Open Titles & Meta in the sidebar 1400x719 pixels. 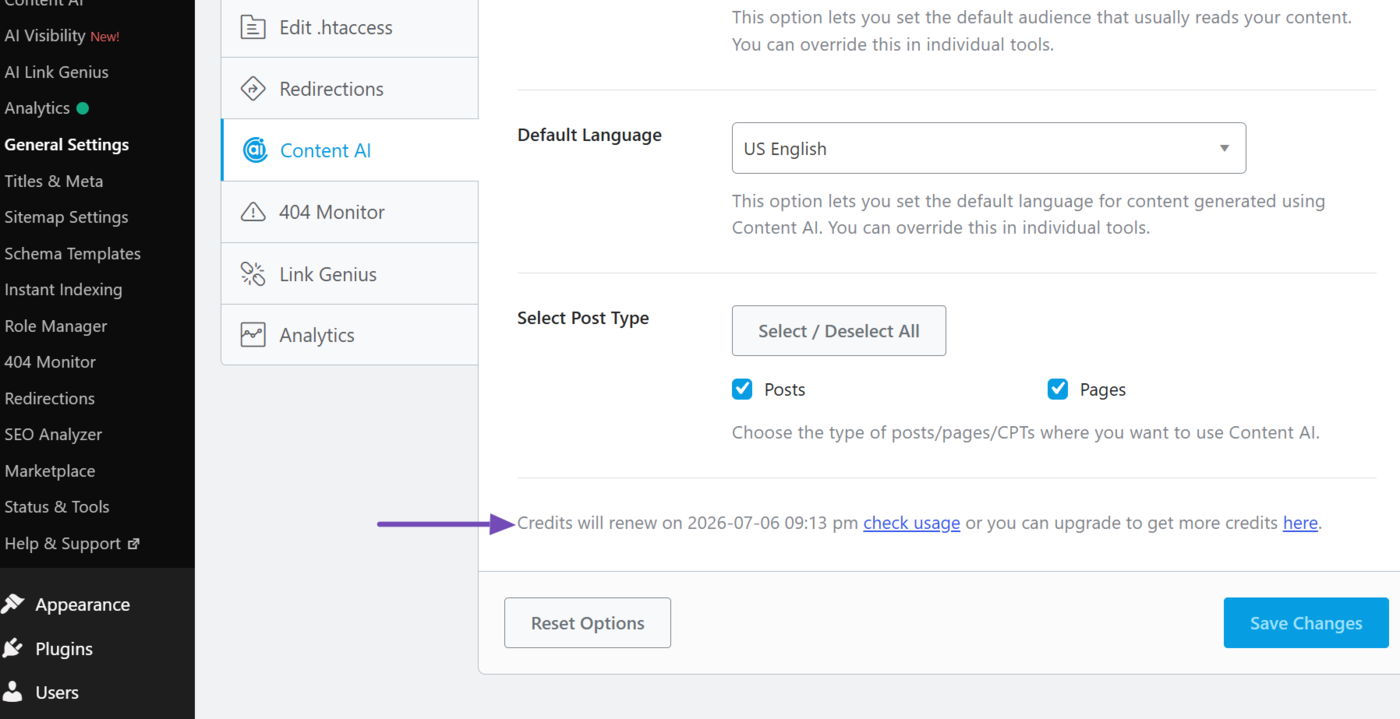(x=53, y=181)
